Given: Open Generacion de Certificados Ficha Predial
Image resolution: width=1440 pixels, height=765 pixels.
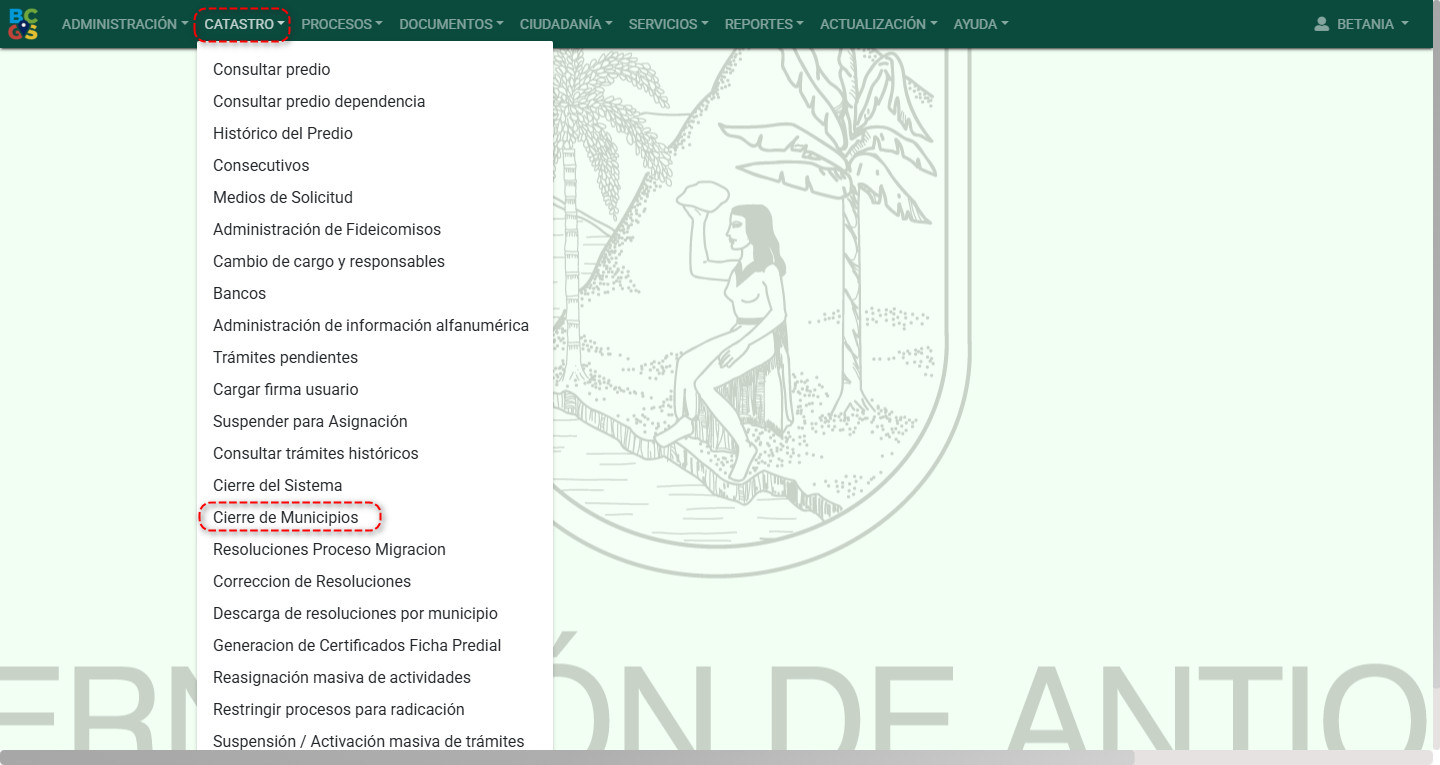Looking at the screenshot, I should (375, 645).
